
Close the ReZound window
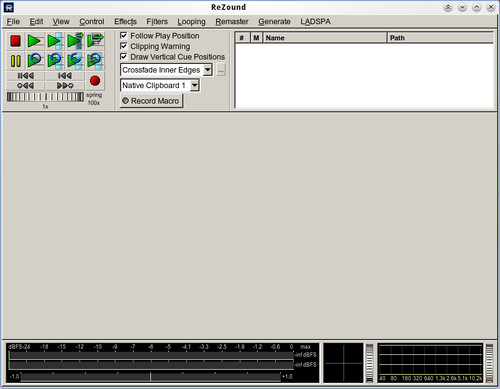(491, 7)
